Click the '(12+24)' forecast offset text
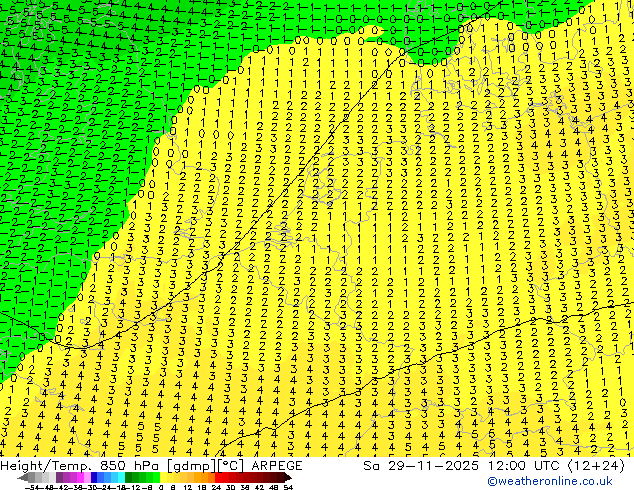 (596, 466)
